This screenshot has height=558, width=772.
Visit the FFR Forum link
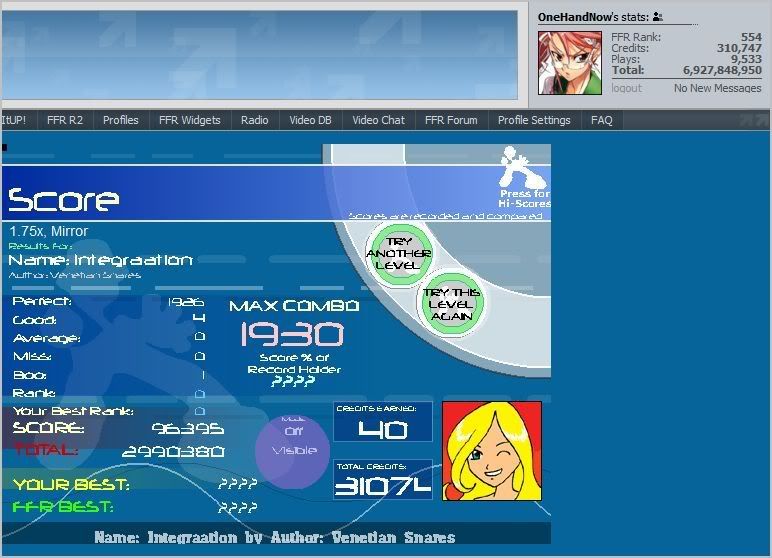(x=451, y=120)
